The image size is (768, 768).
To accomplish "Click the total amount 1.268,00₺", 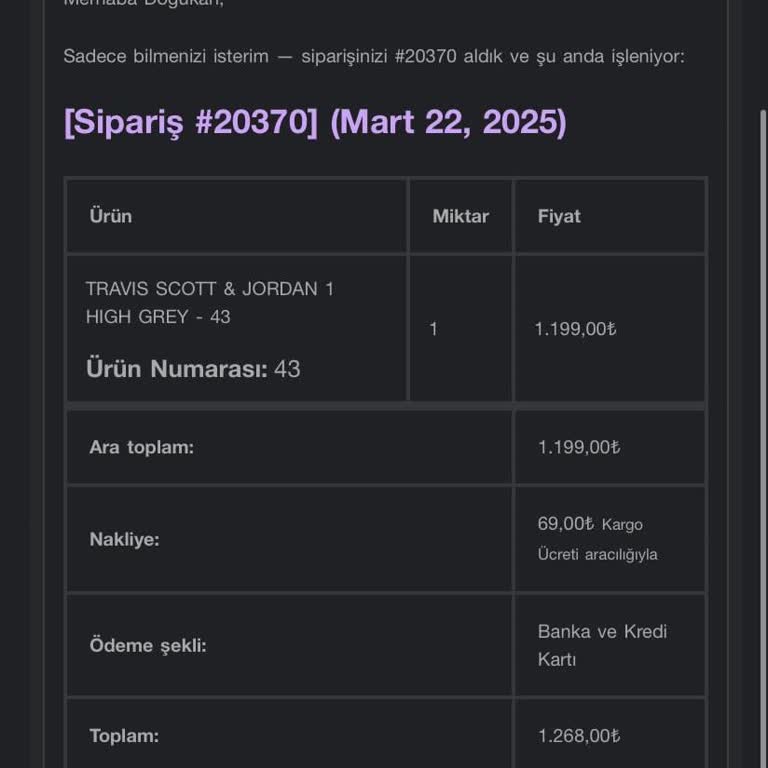I will pos(579,736).
